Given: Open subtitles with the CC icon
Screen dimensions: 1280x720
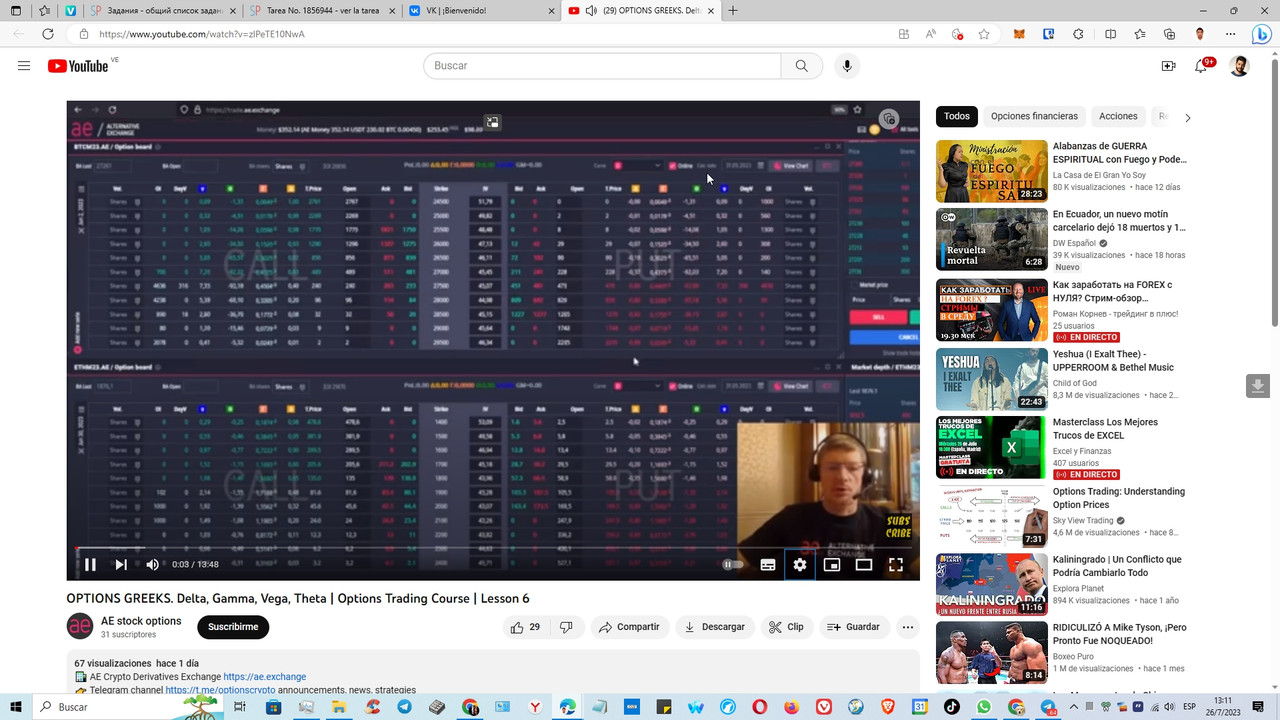Looking at the screenshot, I should [767, 564].
